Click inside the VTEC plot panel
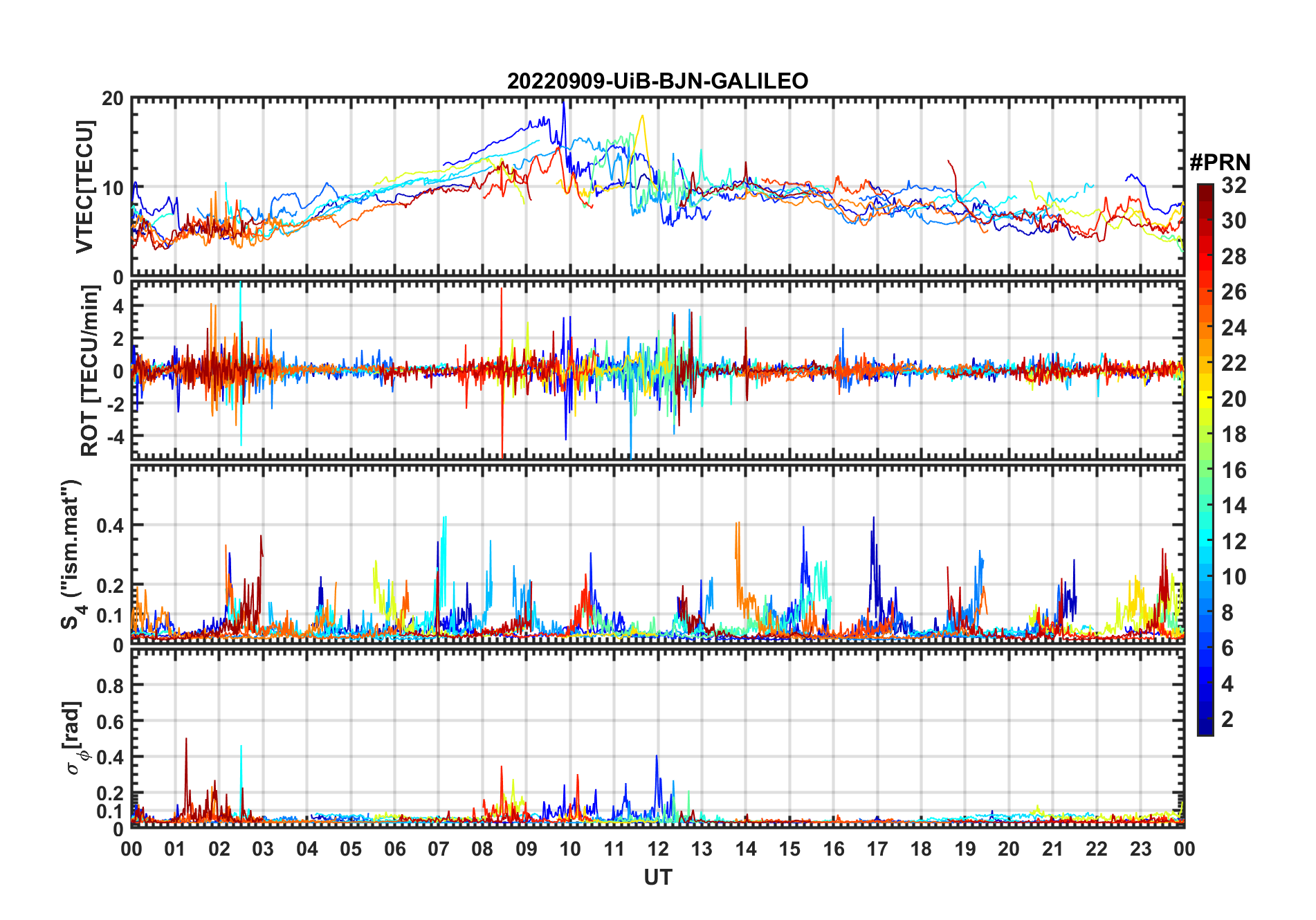The image size is (1316, 920). click(657, 187)
